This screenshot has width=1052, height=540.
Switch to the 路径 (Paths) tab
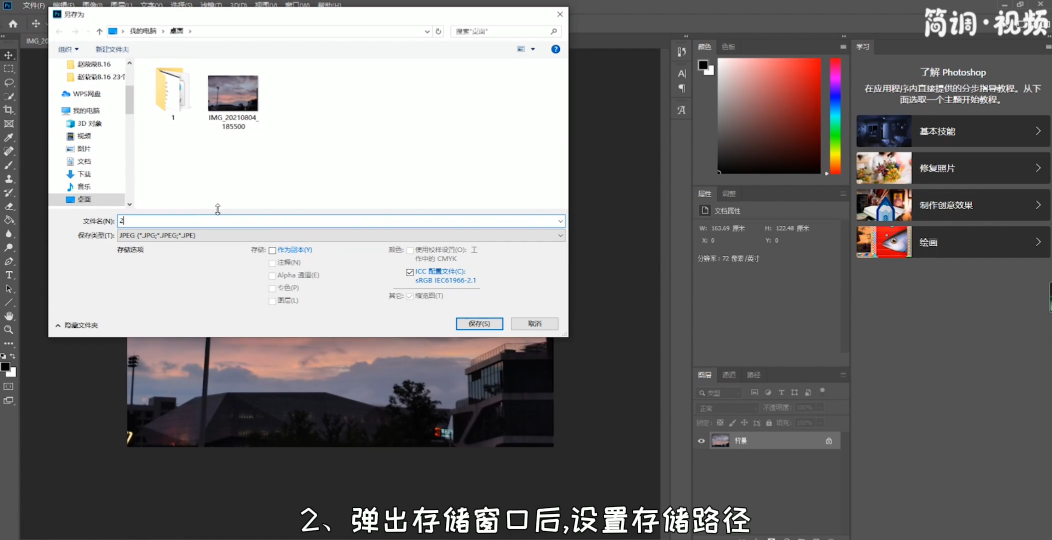[753, 375]
